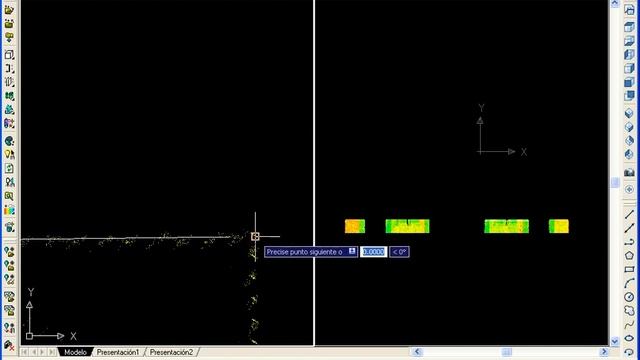Click horizontal scrollbar right arrow
The height and width of the screenshot is (360, 640).
tap(604, 352)
